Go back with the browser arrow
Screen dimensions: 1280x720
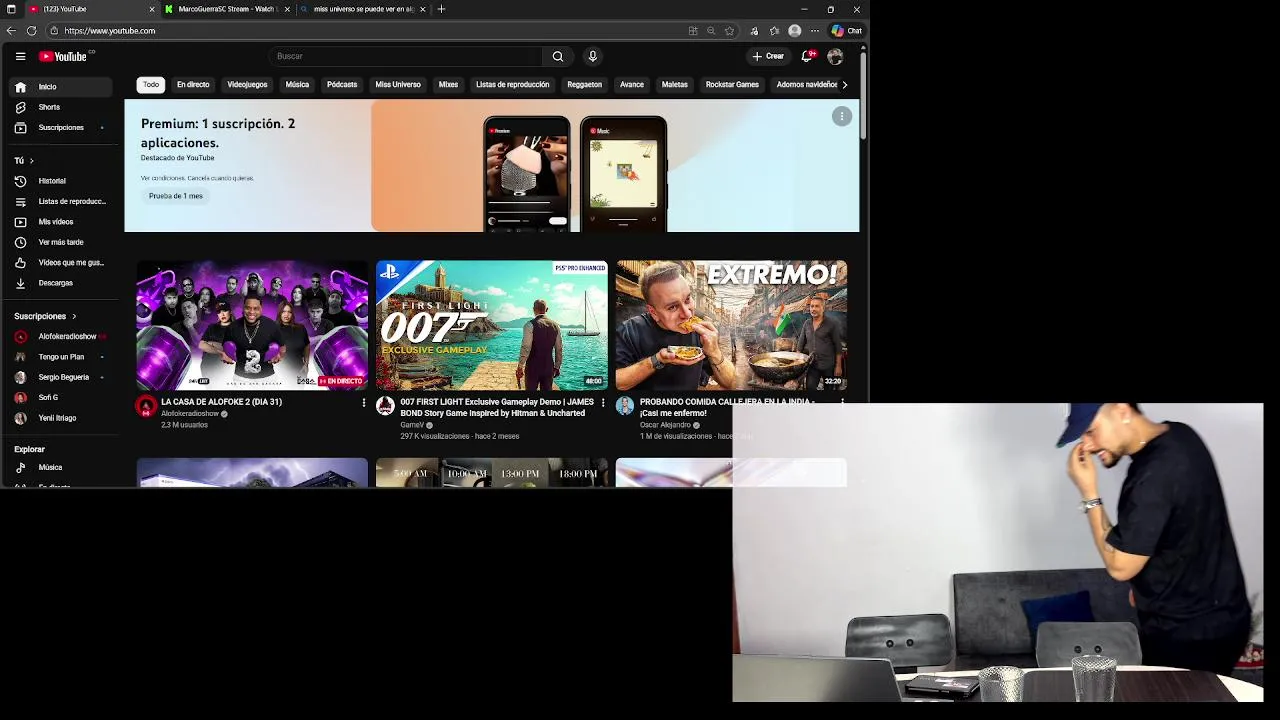[11, 31]
